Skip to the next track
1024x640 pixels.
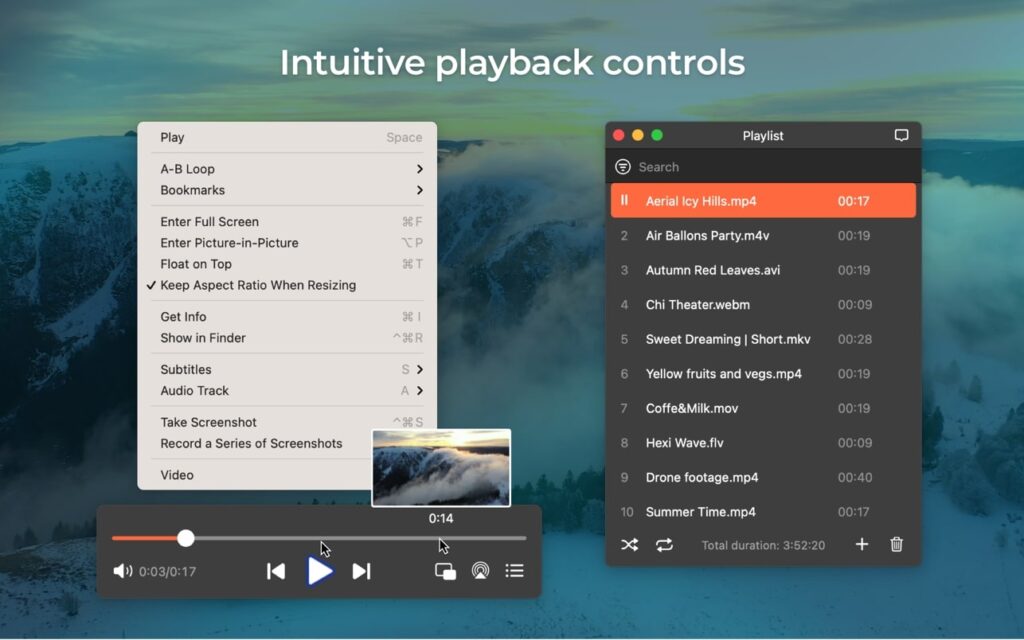[361, 570]
